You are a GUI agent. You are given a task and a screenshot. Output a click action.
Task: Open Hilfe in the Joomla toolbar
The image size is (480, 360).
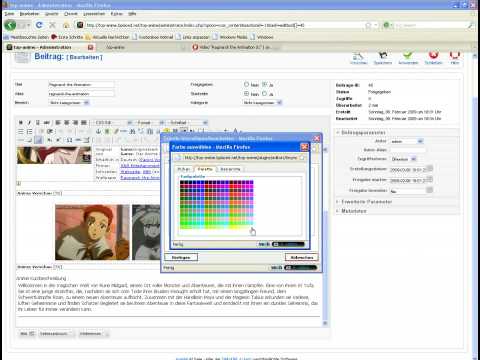click(x=455, y=58)
